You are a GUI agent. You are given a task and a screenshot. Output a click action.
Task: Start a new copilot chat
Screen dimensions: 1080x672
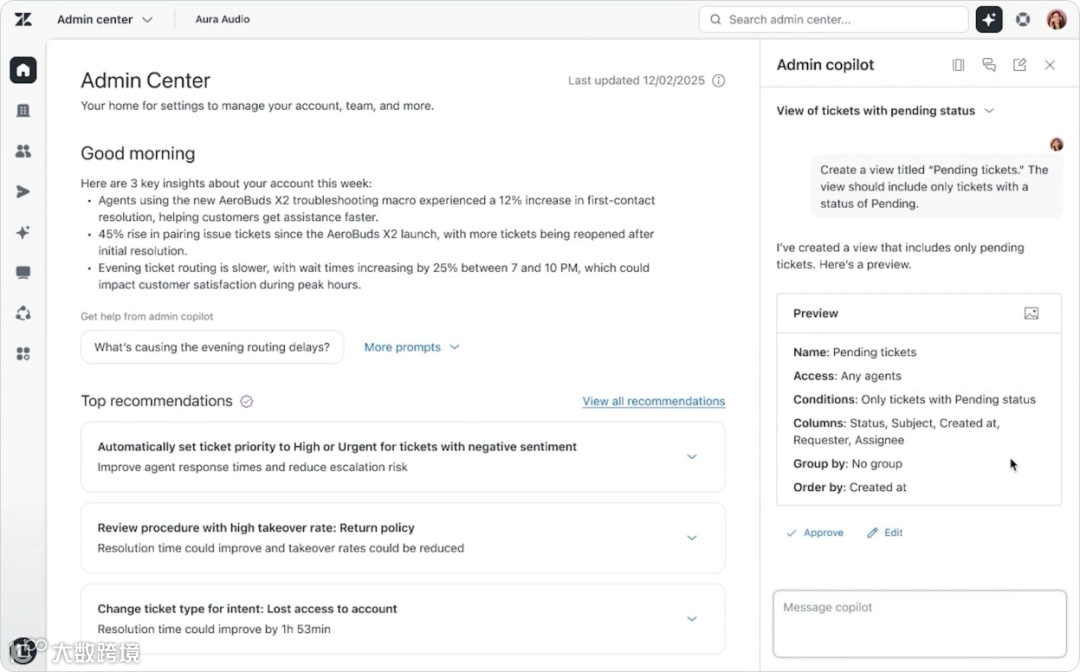pos(1019,65)
